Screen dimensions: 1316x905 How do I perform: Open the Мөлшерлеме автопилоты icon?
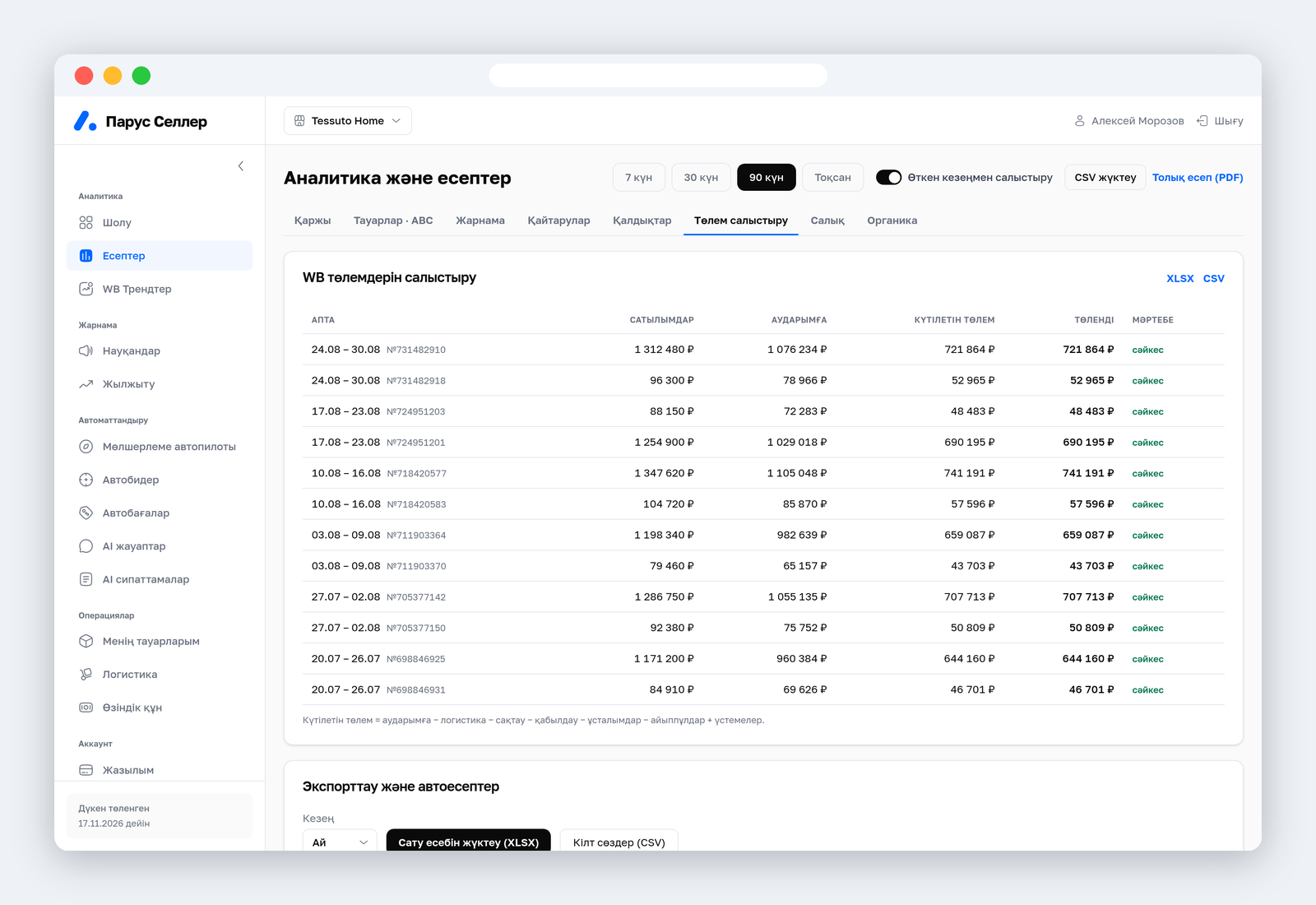click(x=86, y=447)
